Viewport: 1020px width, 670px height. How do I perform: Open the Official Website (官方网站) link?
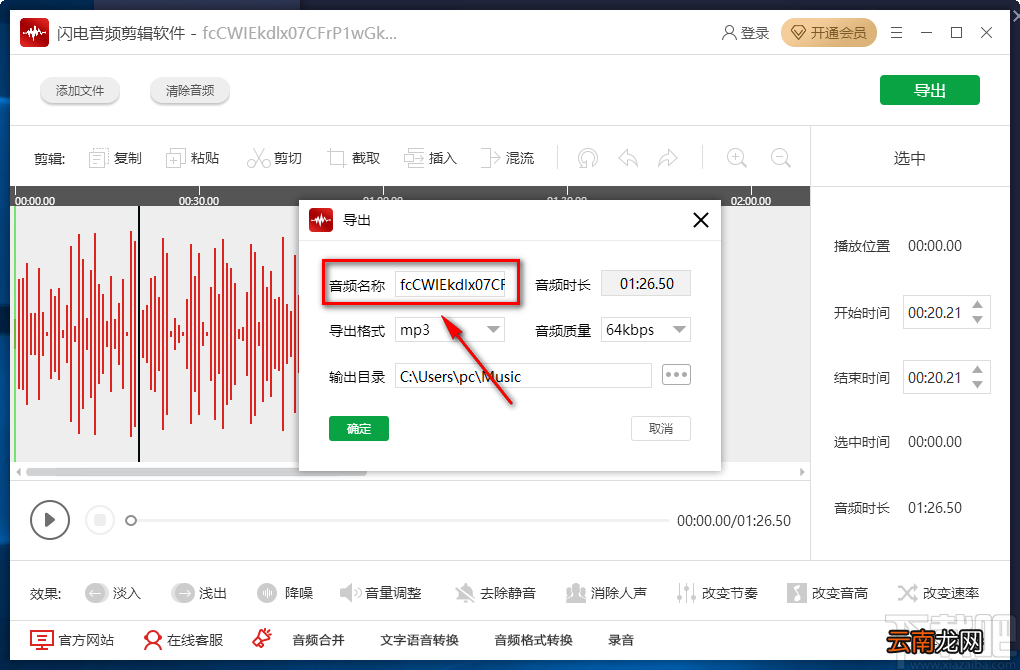72,640
